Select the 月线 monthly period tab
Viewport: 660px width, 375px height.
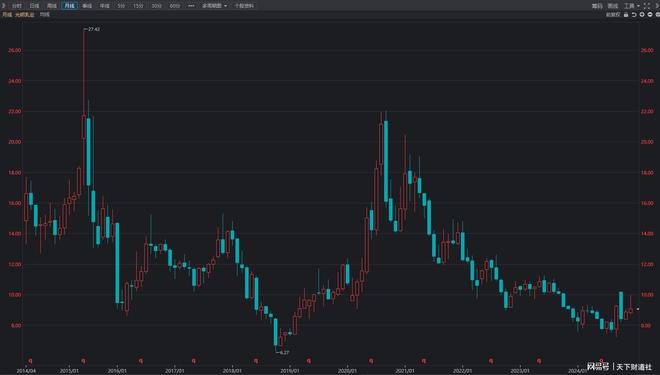(69, 6)
